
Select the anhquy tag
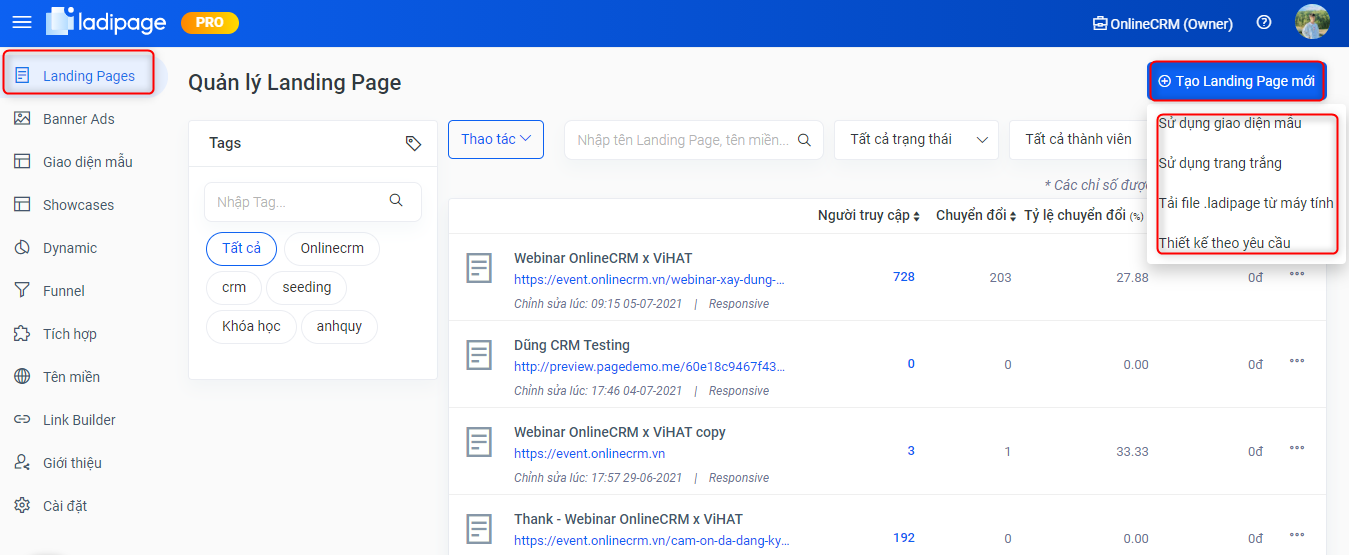(x=339, y=326)
